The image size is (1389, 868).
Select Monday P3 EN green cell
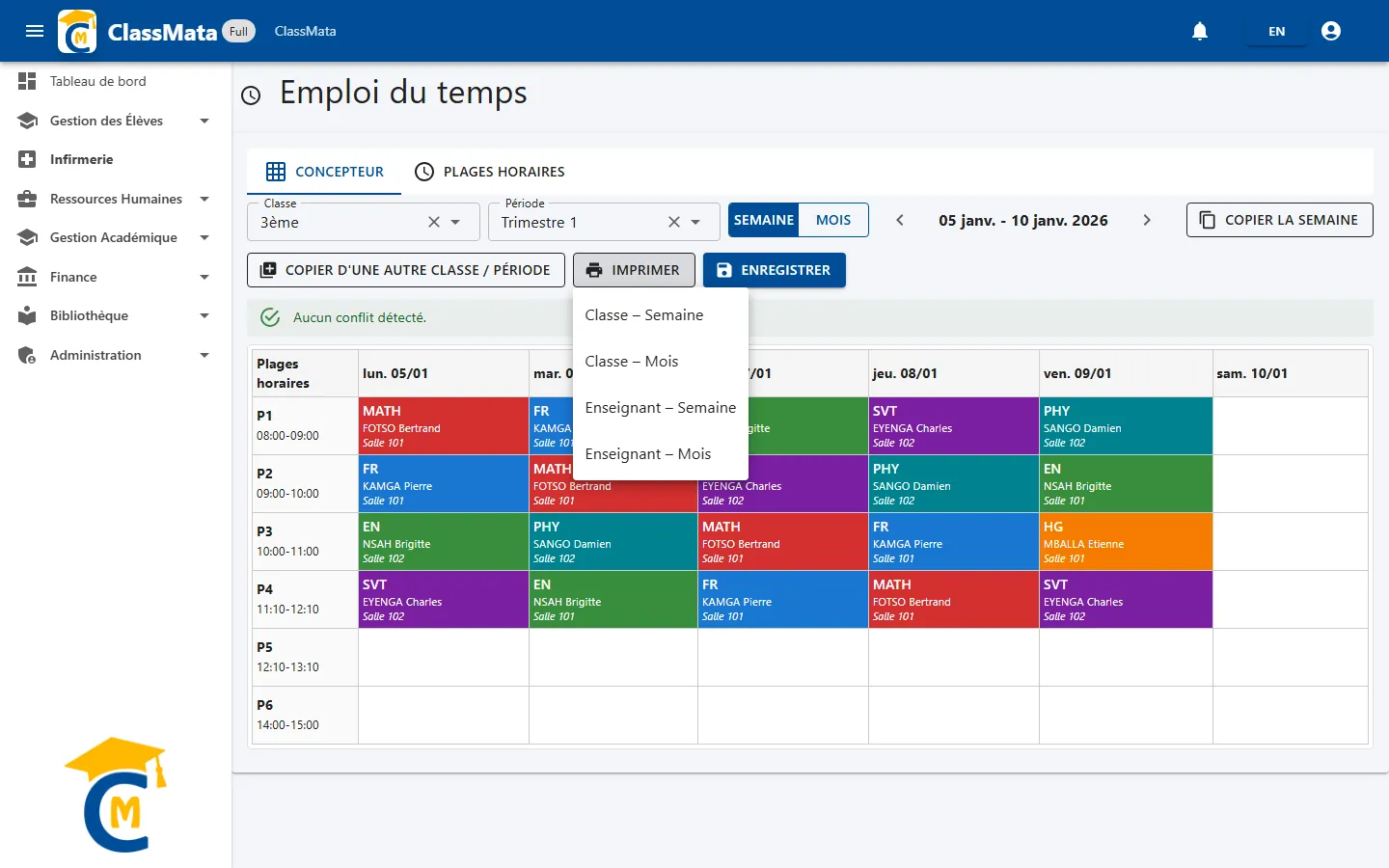[444, 542]
